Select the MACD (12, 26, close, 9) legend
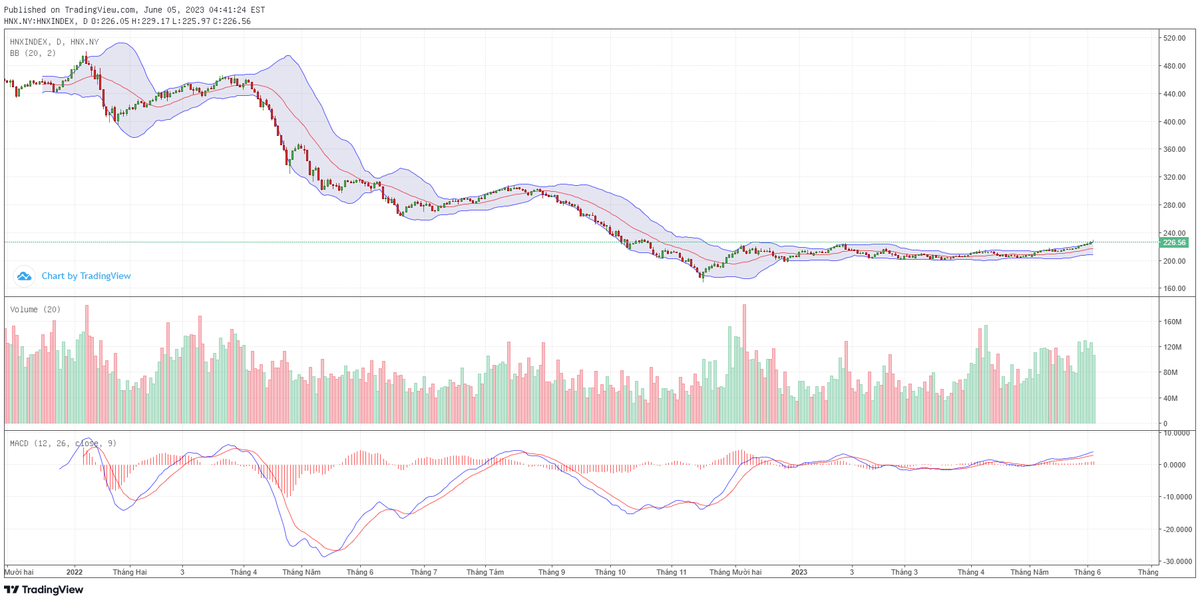Viewport: 1200px width, 602px height. tap(61, 442)
